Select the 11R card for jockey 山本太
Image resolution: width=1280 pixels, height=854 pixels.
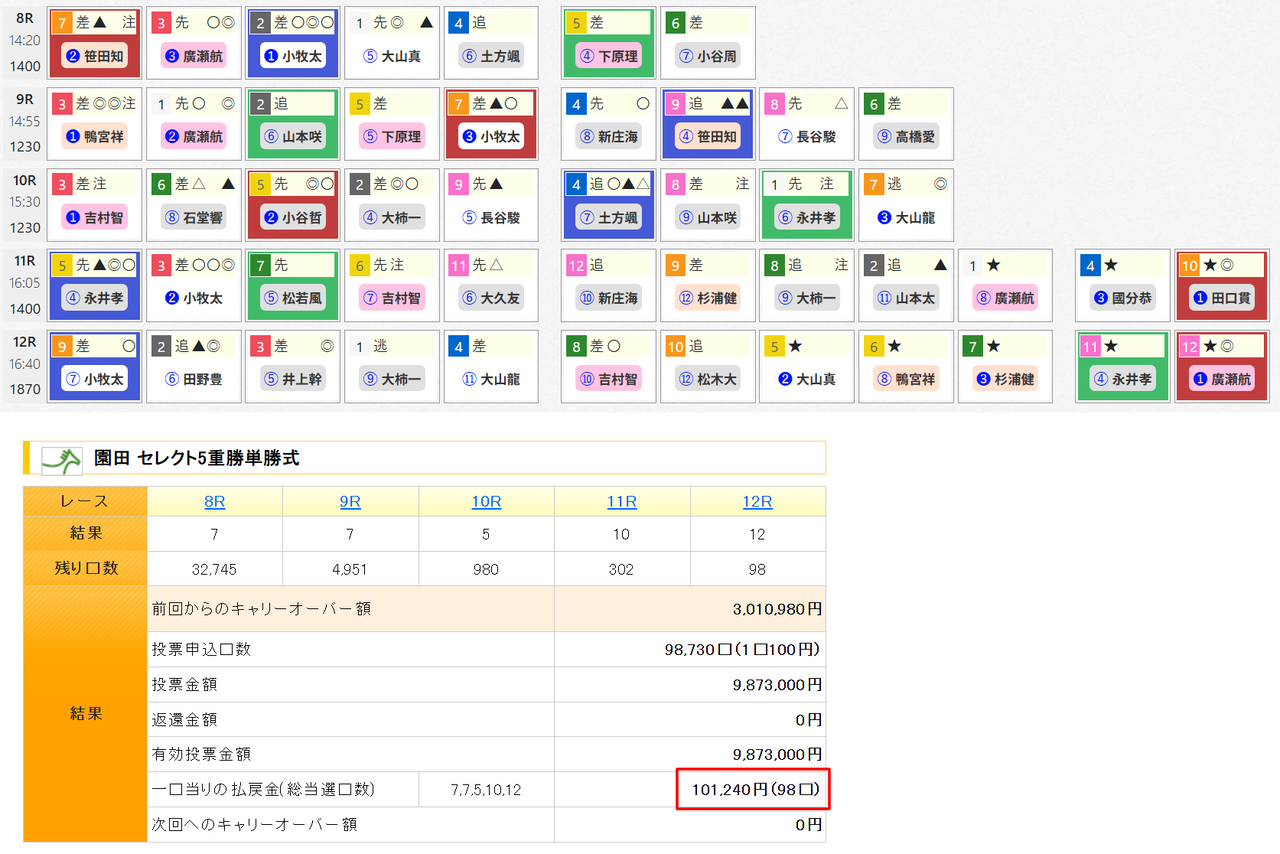tap(907, 285)
